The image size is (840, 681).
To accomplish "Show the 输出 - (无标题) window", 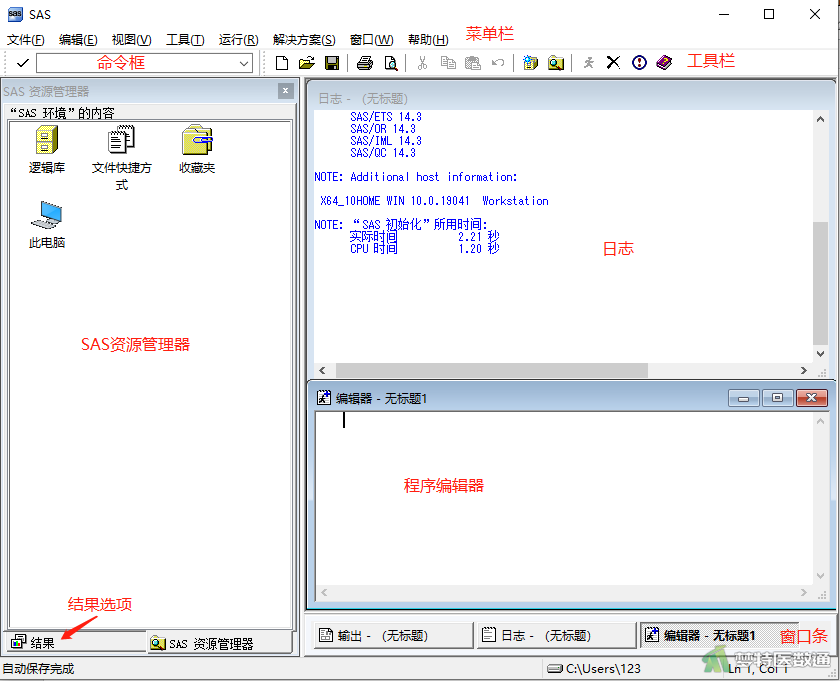I will 393,635.
